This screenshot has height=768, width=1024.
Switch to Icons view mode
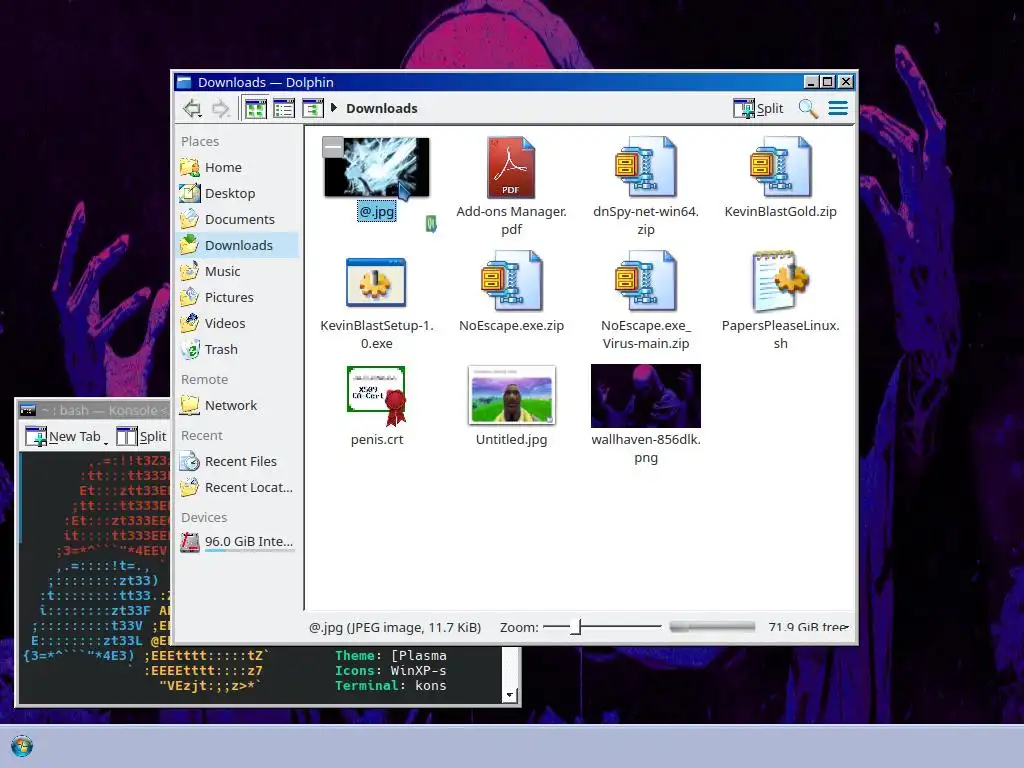coord(255,108)
